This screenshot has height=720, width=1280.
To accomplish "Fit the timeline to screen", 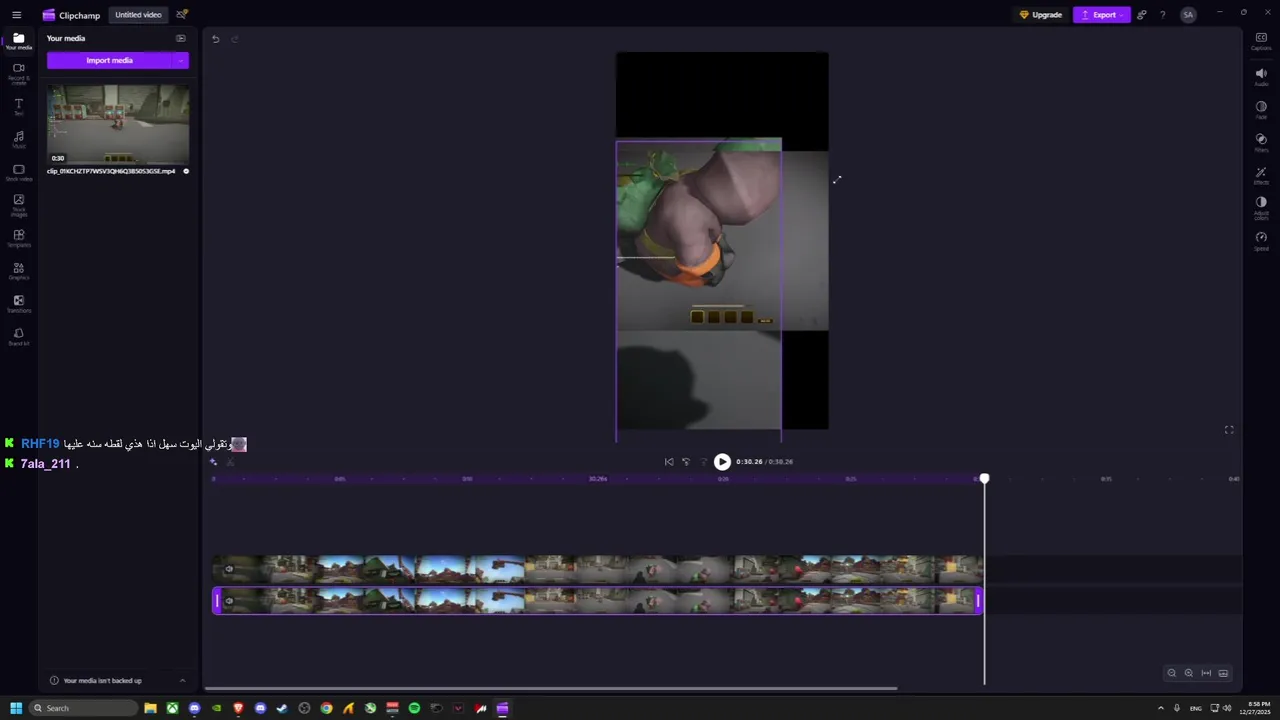I will click(1206, 673).
